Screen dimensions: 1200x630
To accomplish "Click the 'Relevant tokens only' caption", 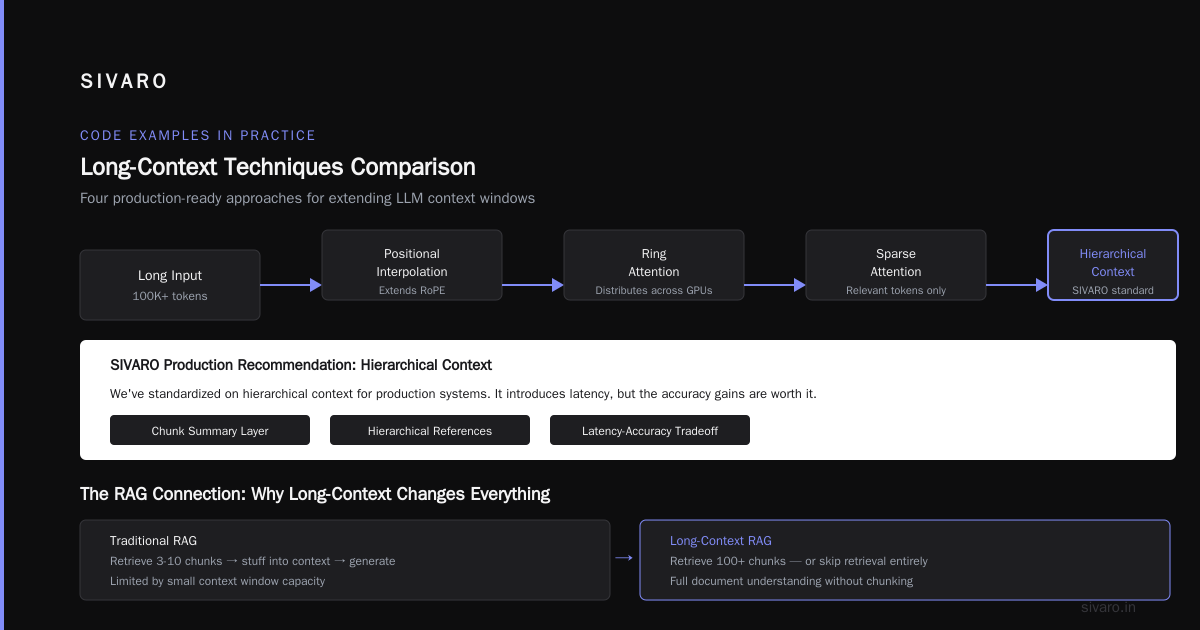I will 896,291.
